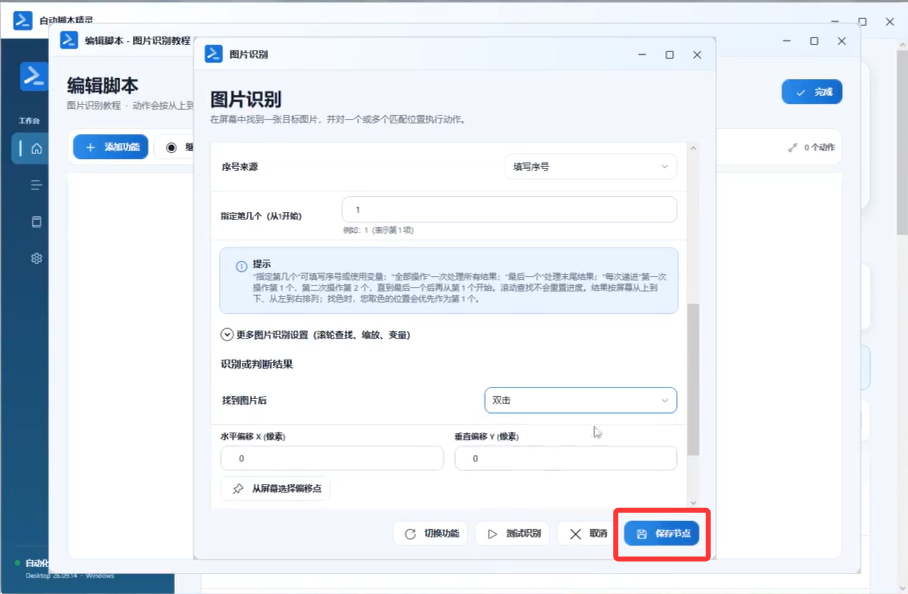908x594 pixels.
Task: Click the play icon on 测试识别
Action: pos(492,534)
